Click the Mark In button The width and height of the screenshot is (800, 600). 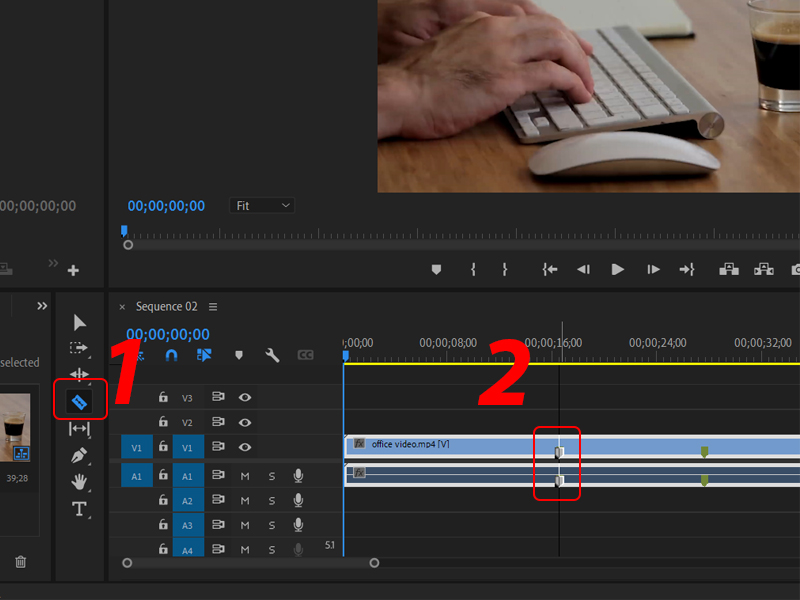click(x=473, y=269)
